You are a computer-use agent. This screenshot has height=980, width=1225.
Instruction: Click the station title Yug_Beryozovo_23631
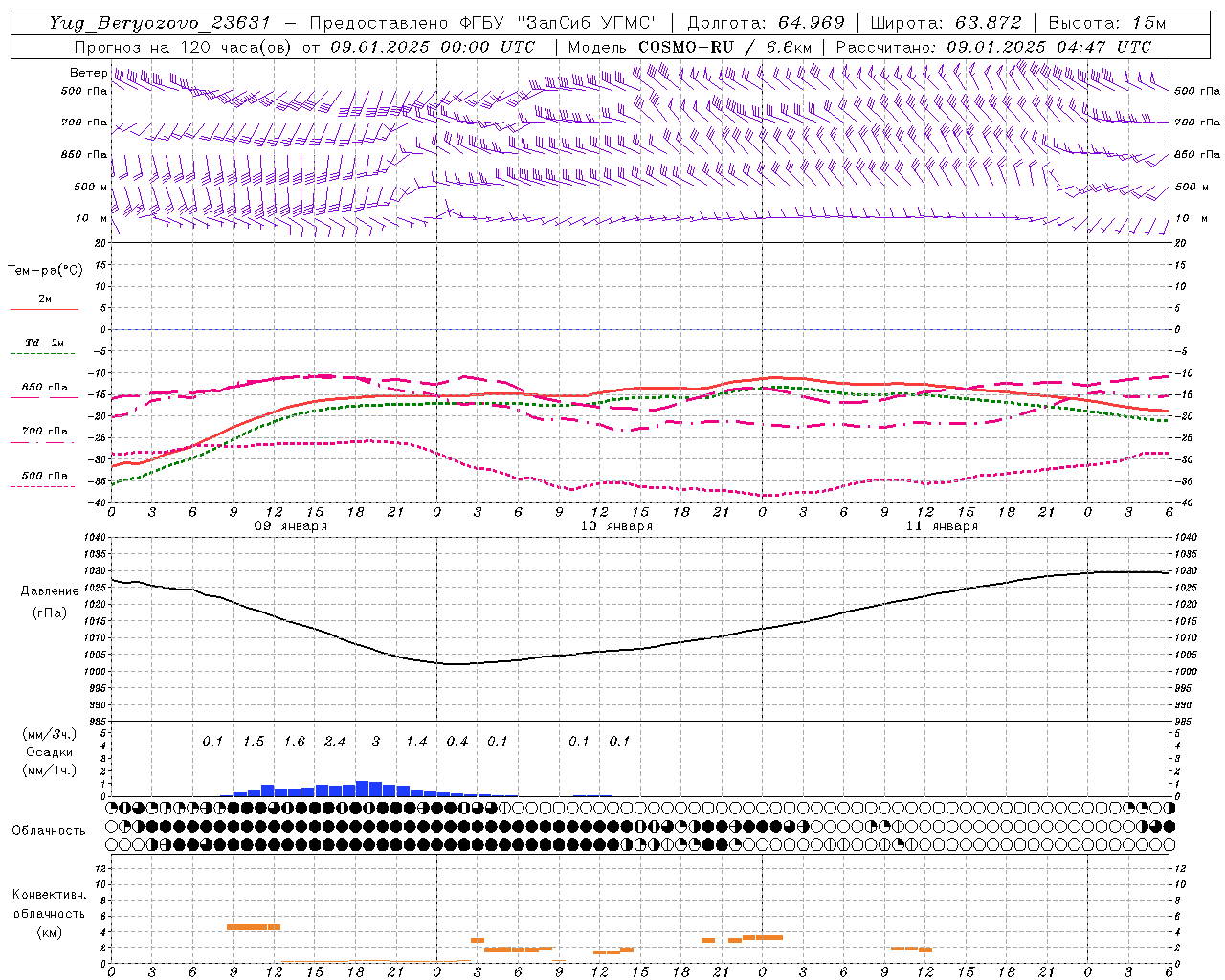(x=161, y=23)
